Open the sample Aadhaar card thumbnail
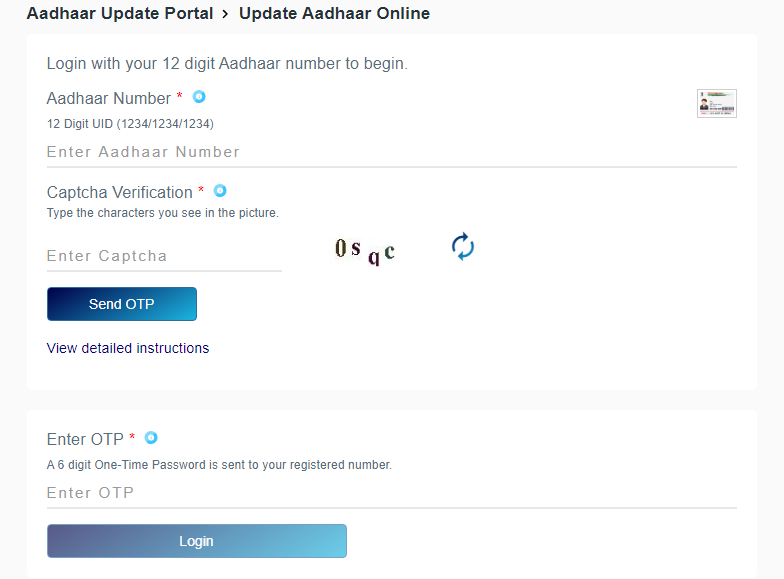The height and width of the screenshot is (579, 784). (x=716, y=104)
